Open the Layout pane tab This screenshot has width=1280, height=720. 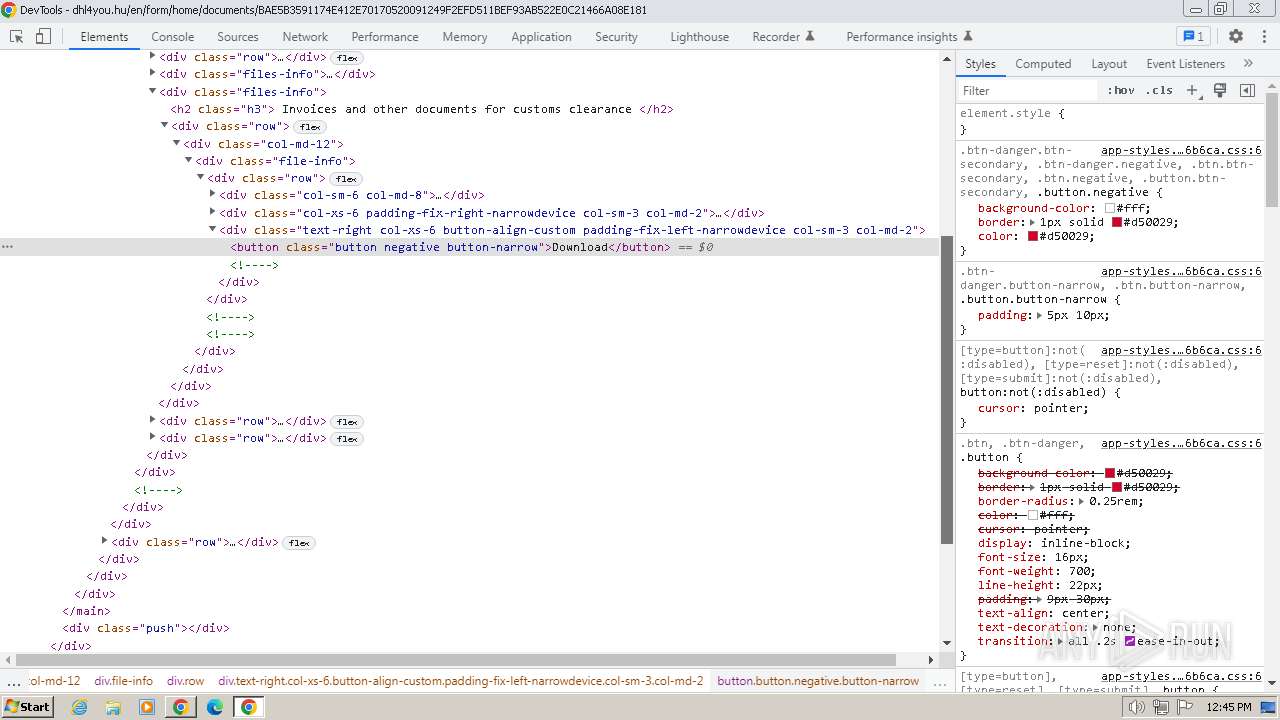(1109, 63)
